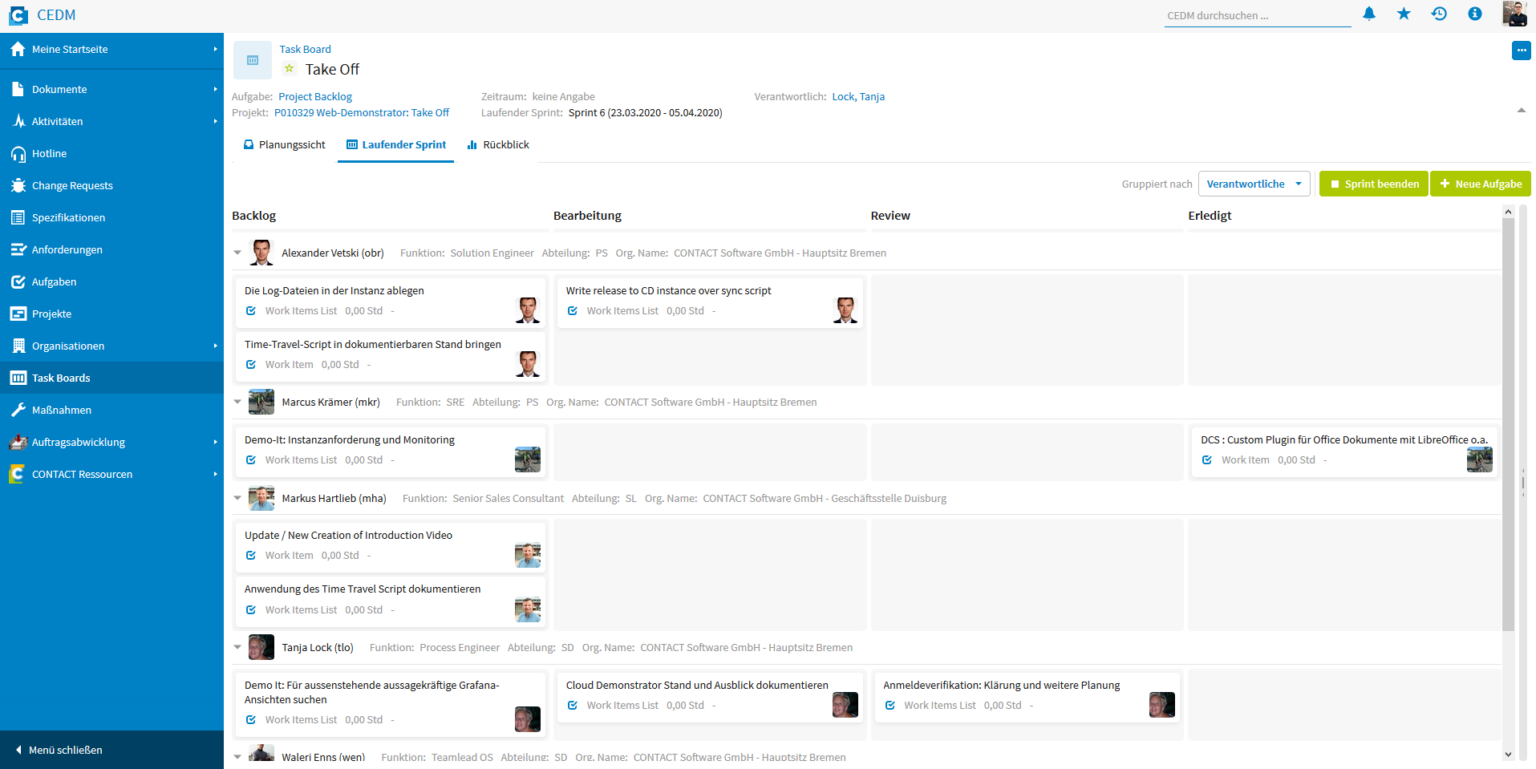
Task: Click the user profile avatar top right
Action: (1514, 14)
